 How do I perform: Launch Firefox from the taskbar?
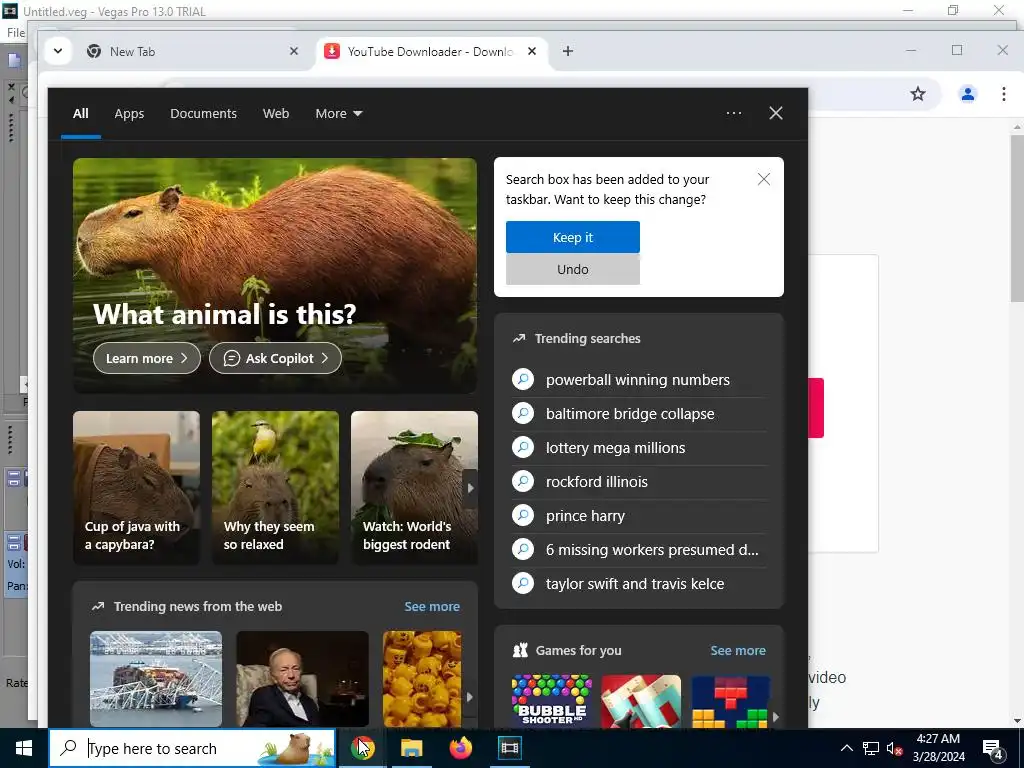pos(461,748)
